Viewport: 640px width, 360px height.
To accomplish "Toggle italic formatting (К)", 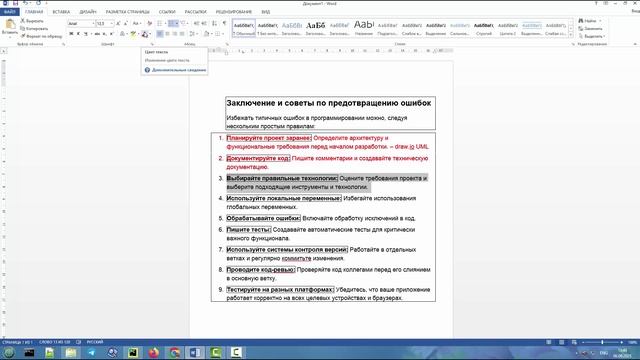I will (78, 34).
